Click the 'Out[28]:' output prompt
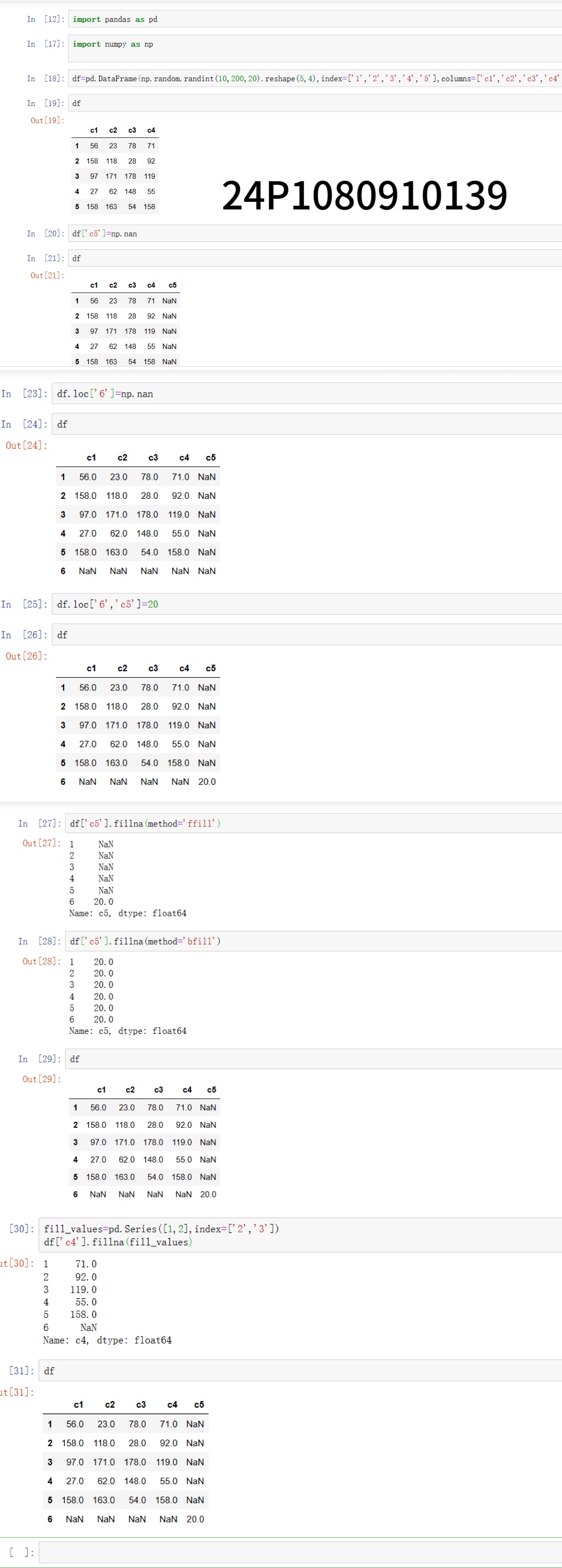This screenshot has height=1568, width=562. 42,961
